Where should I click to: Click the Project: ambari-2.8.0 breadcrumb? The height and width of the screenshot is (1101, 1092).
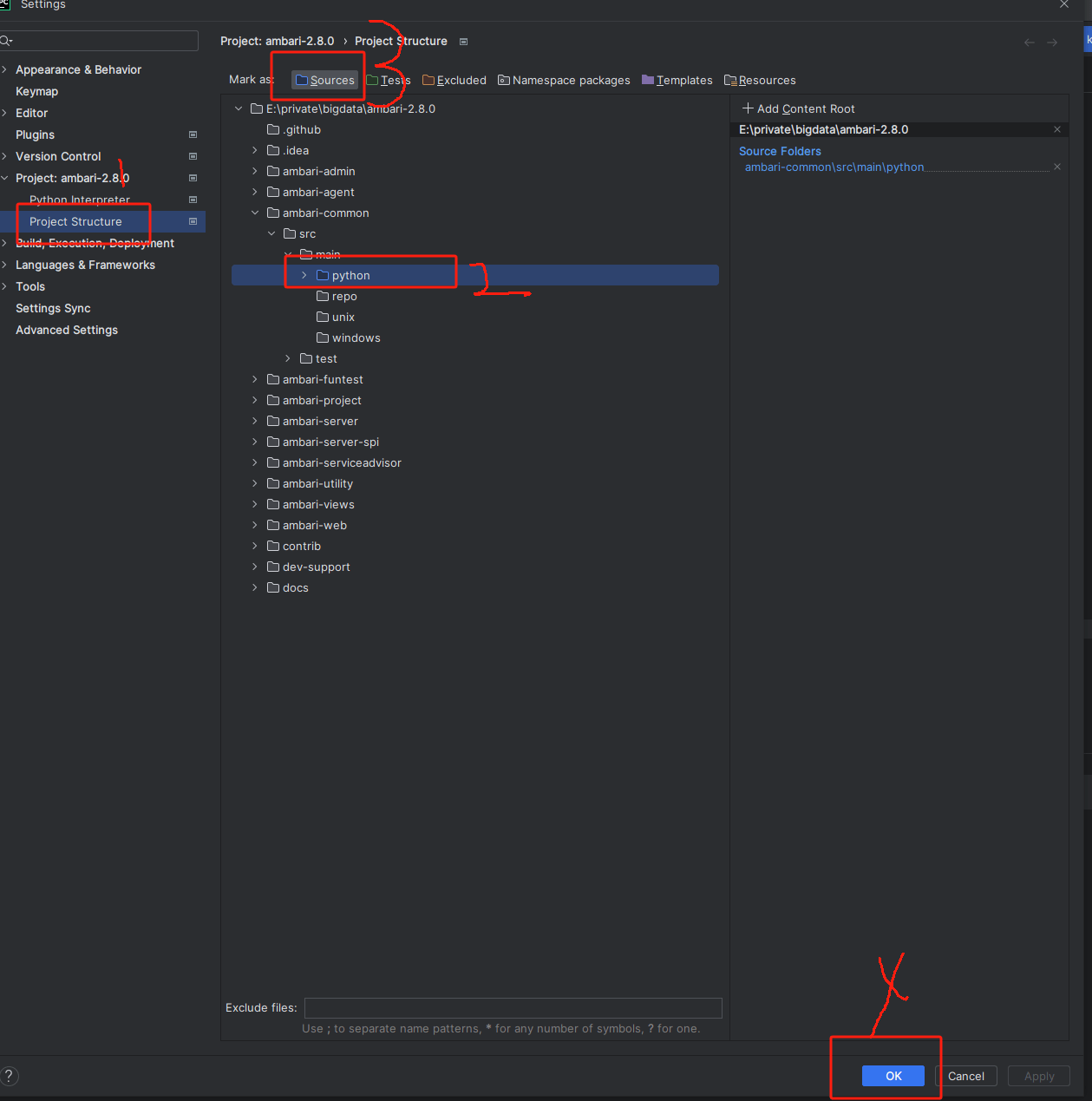coord(277,41)
